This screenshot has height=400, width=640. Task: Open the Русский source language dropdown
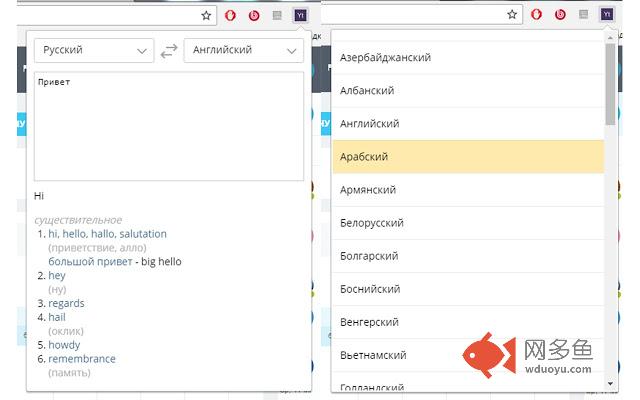coord(94,50)
